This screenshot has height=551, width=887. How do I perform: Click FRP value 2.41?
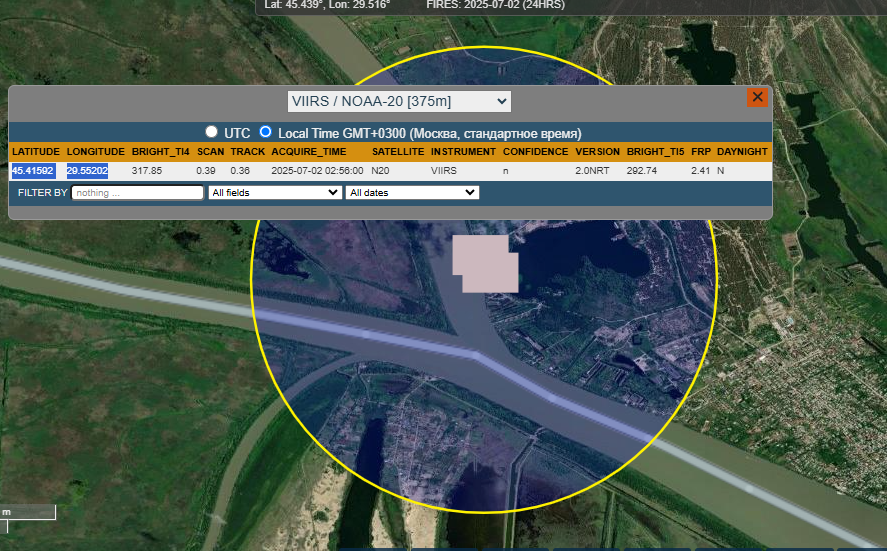(700, 170)
